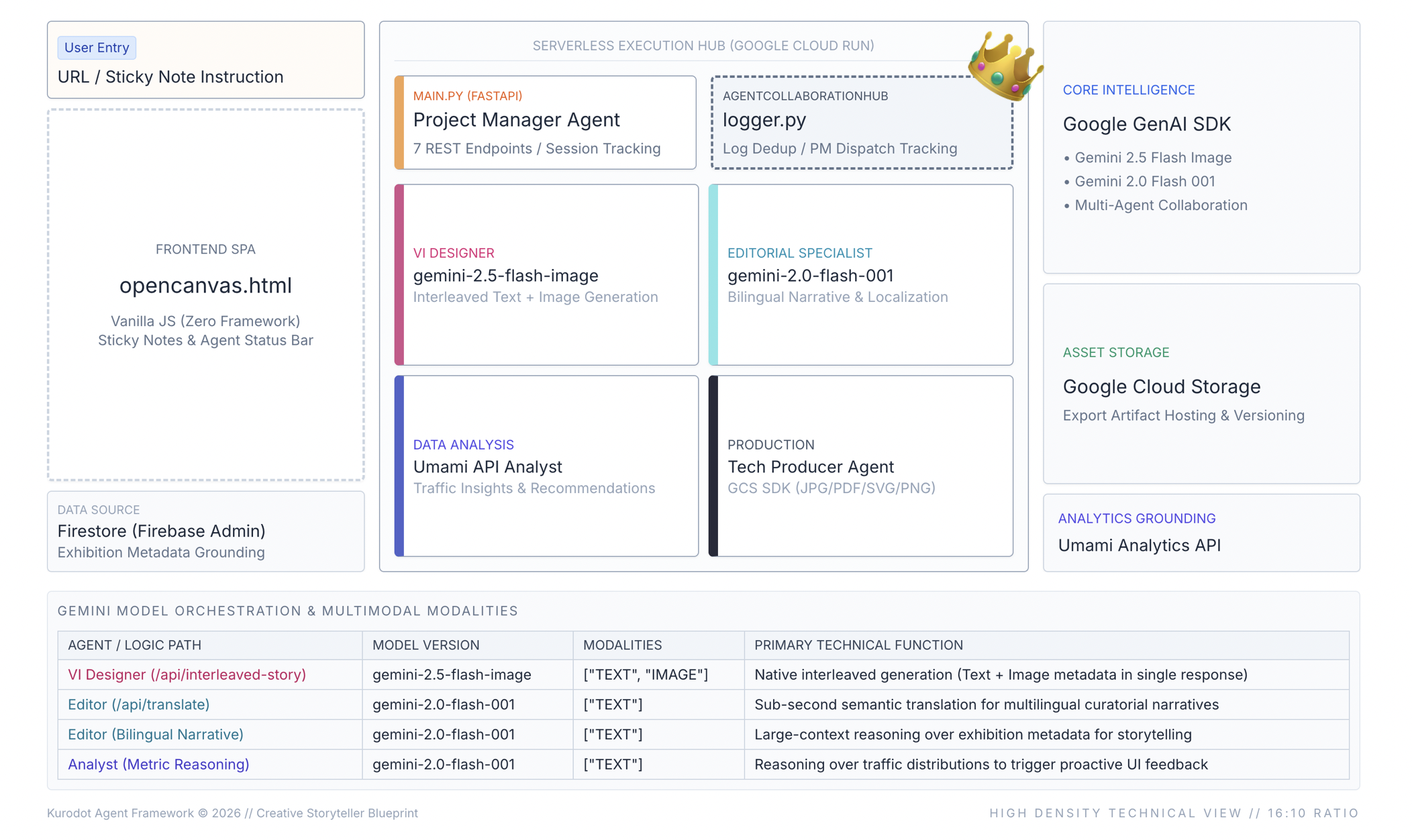Select the Project Manager Agent card

click(x=545, y=122)
